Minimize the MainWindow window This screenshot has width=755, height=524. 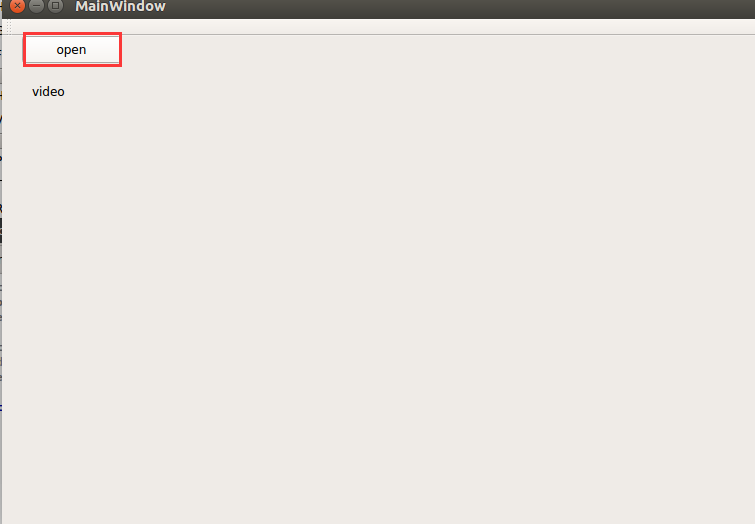point(37,6)
